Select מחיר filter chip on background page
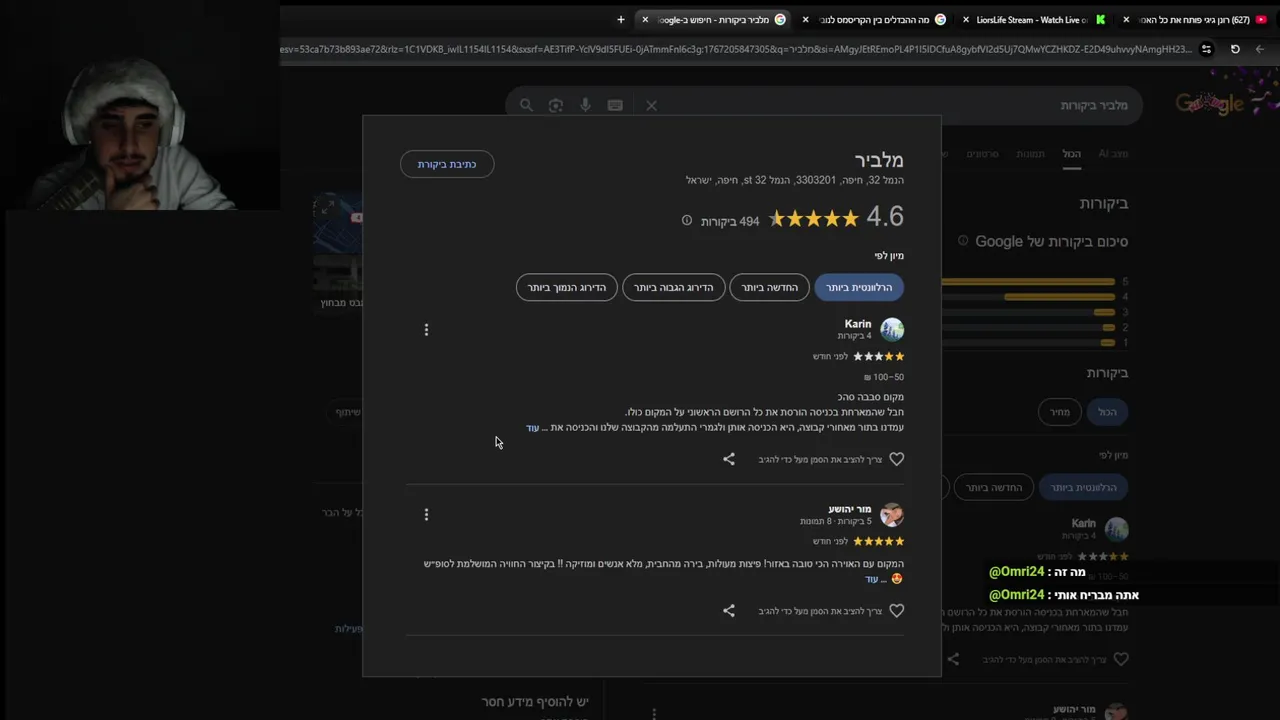The image size is (1280, 720). click(1059, 412)
